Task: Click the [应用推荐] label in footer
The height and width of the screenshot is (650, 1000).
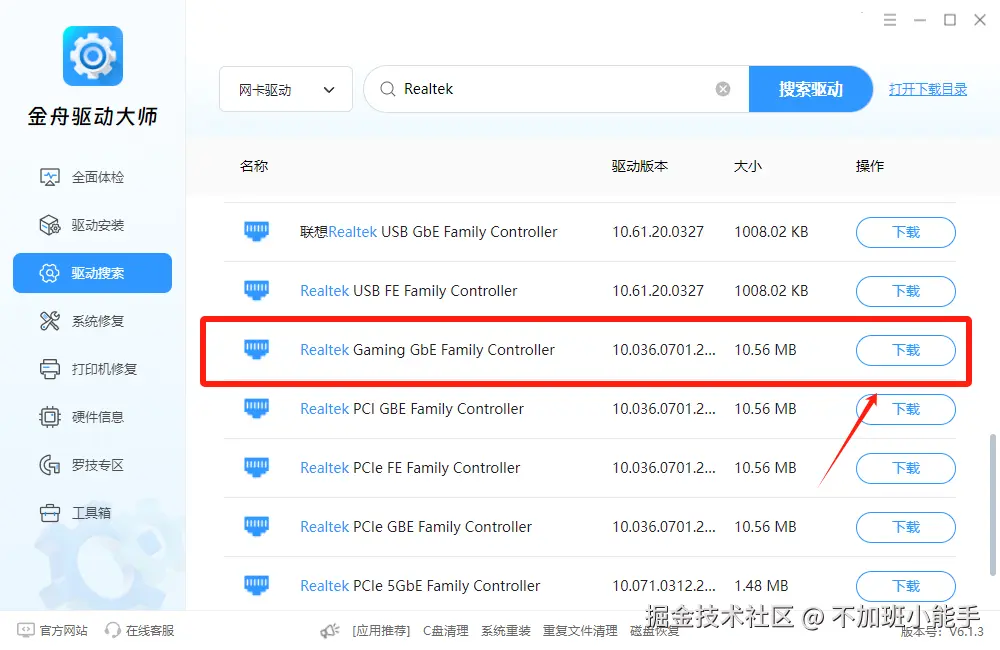Action: [381, 631]
